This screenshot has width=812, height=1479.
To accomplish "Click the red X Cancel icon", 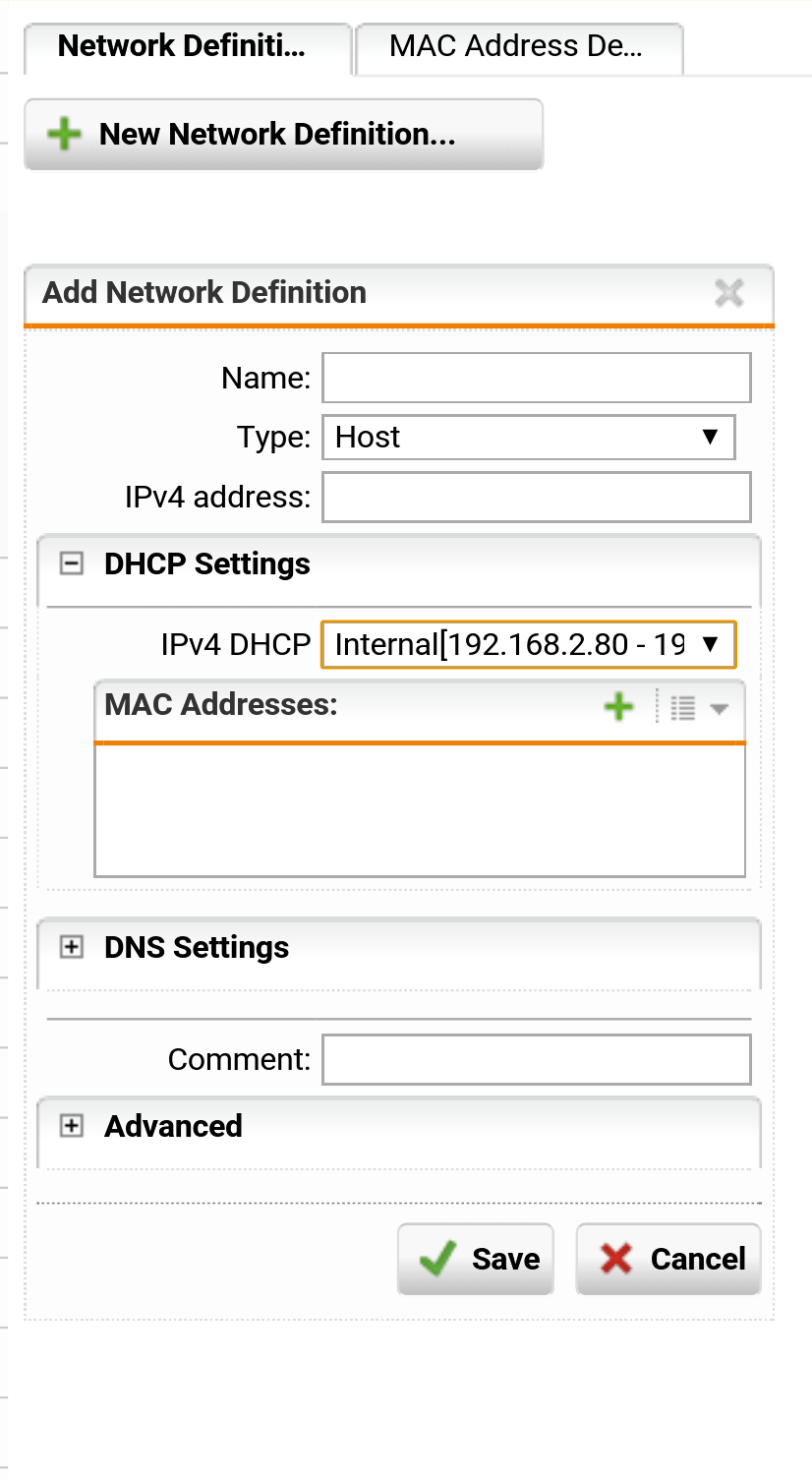I will coord(616,1259).
